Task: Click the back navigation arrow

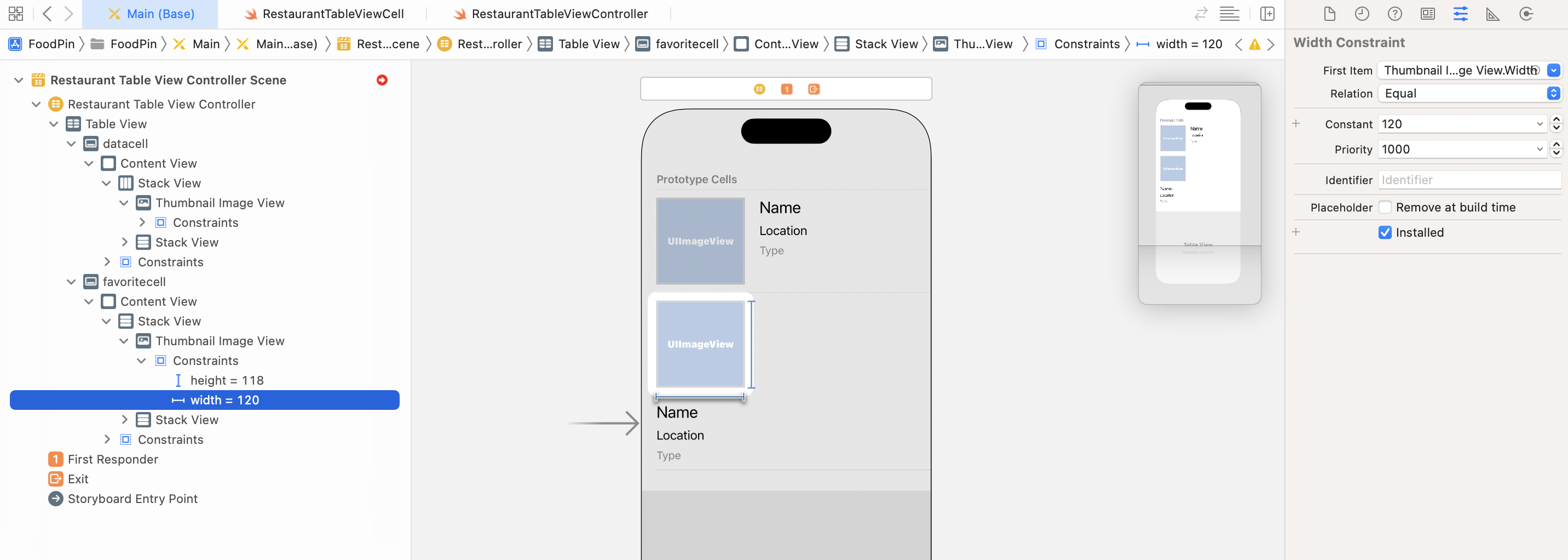Action: pos(47,13)
